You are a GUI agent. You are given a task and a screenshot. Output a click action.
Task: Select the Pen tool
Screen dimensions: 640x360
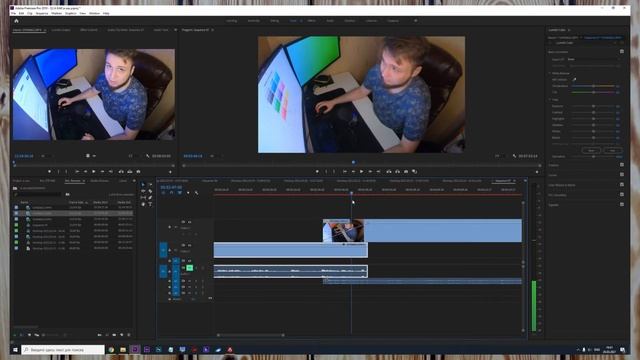point(150,198)
